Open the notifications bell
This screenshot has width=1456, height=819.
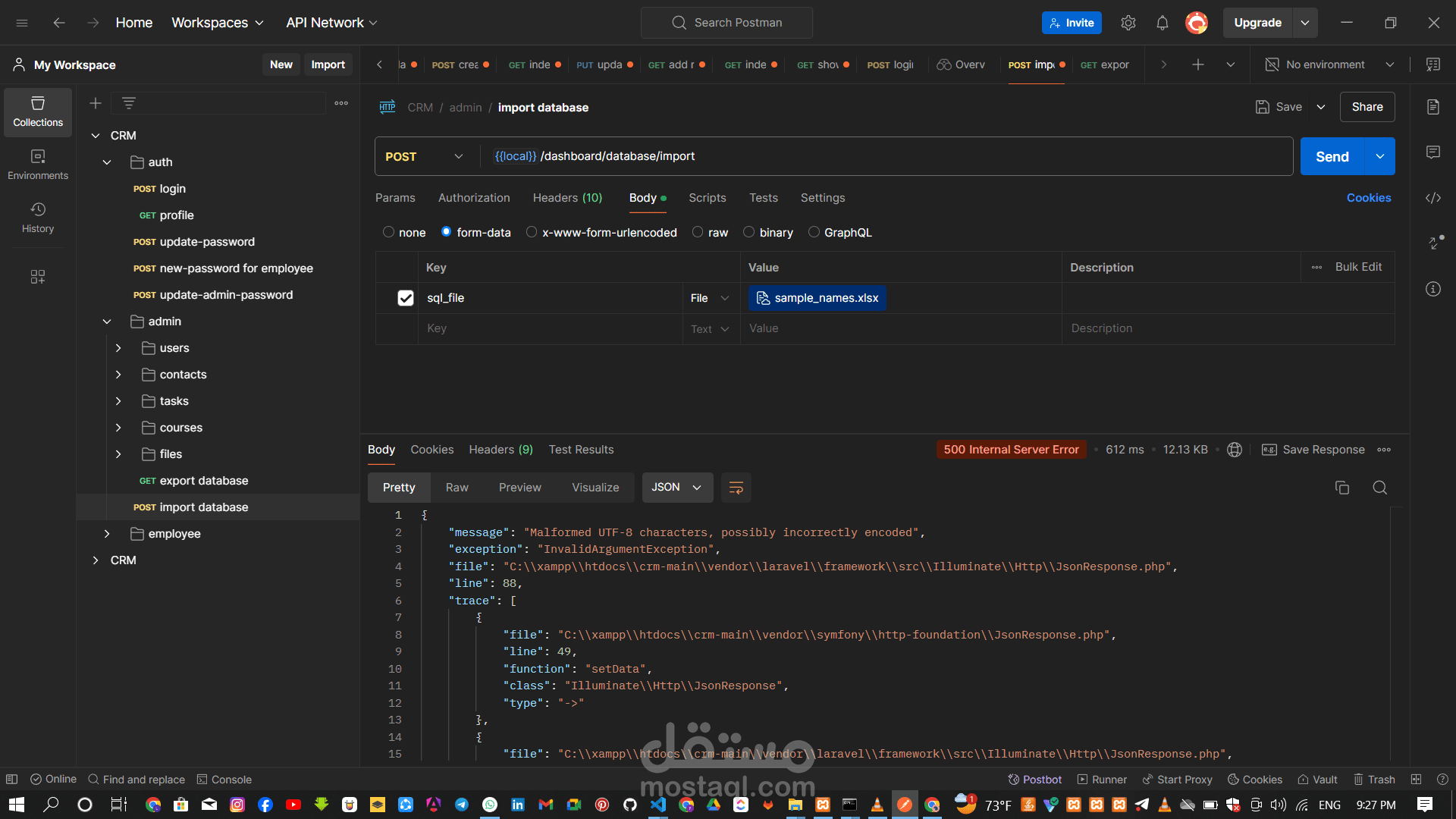(x=1163, y=23)
